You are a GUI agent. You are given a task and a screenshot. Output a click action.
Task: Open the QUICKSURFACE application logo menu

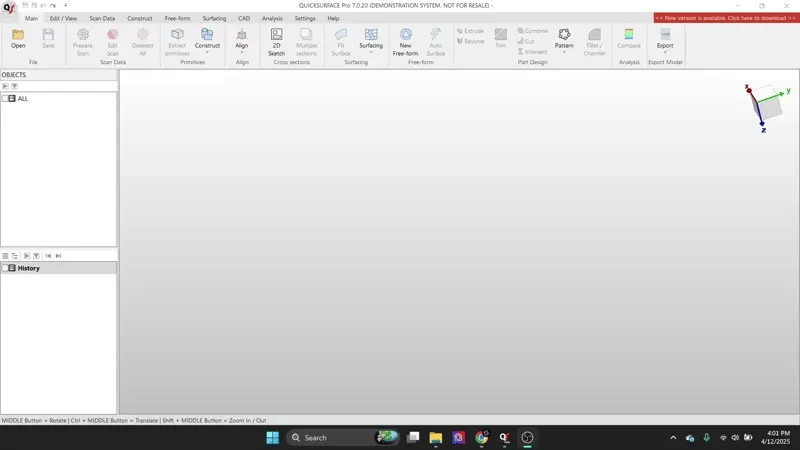[x=9, y=8]
